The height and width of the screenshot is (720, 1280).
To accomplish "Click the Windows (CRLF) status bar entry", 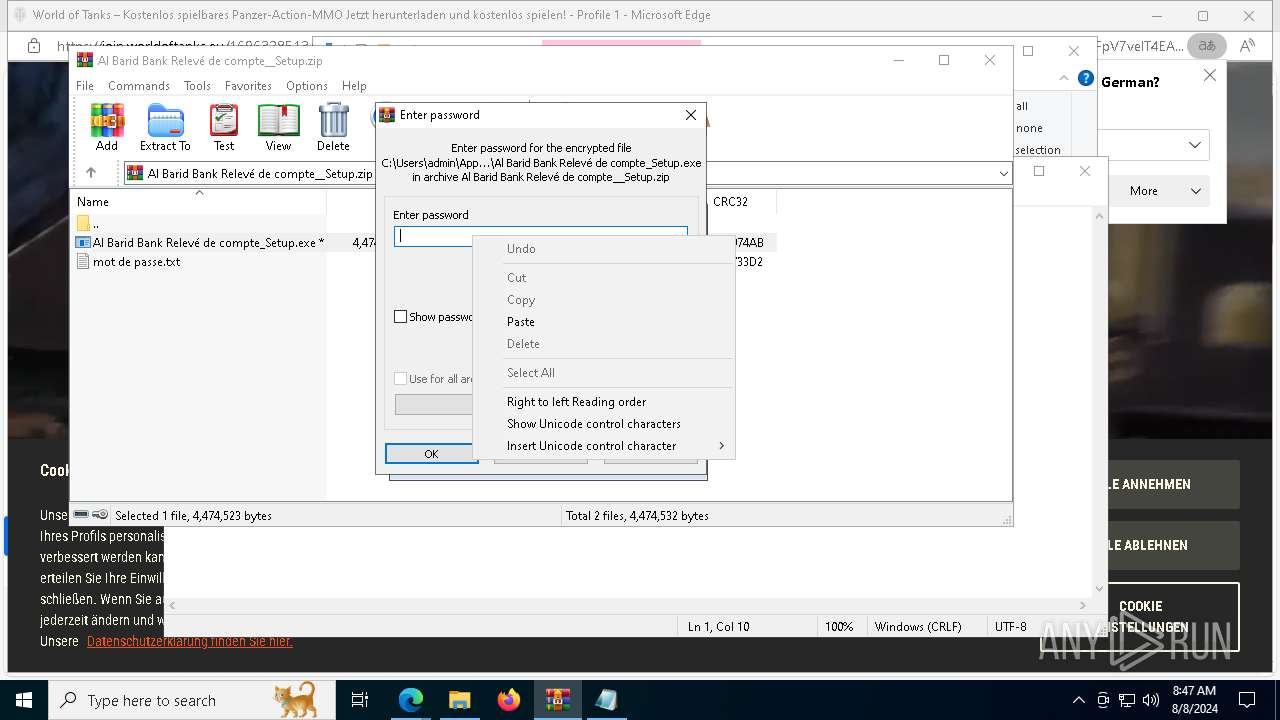I will pyautogui.click(x=918, y=627).
